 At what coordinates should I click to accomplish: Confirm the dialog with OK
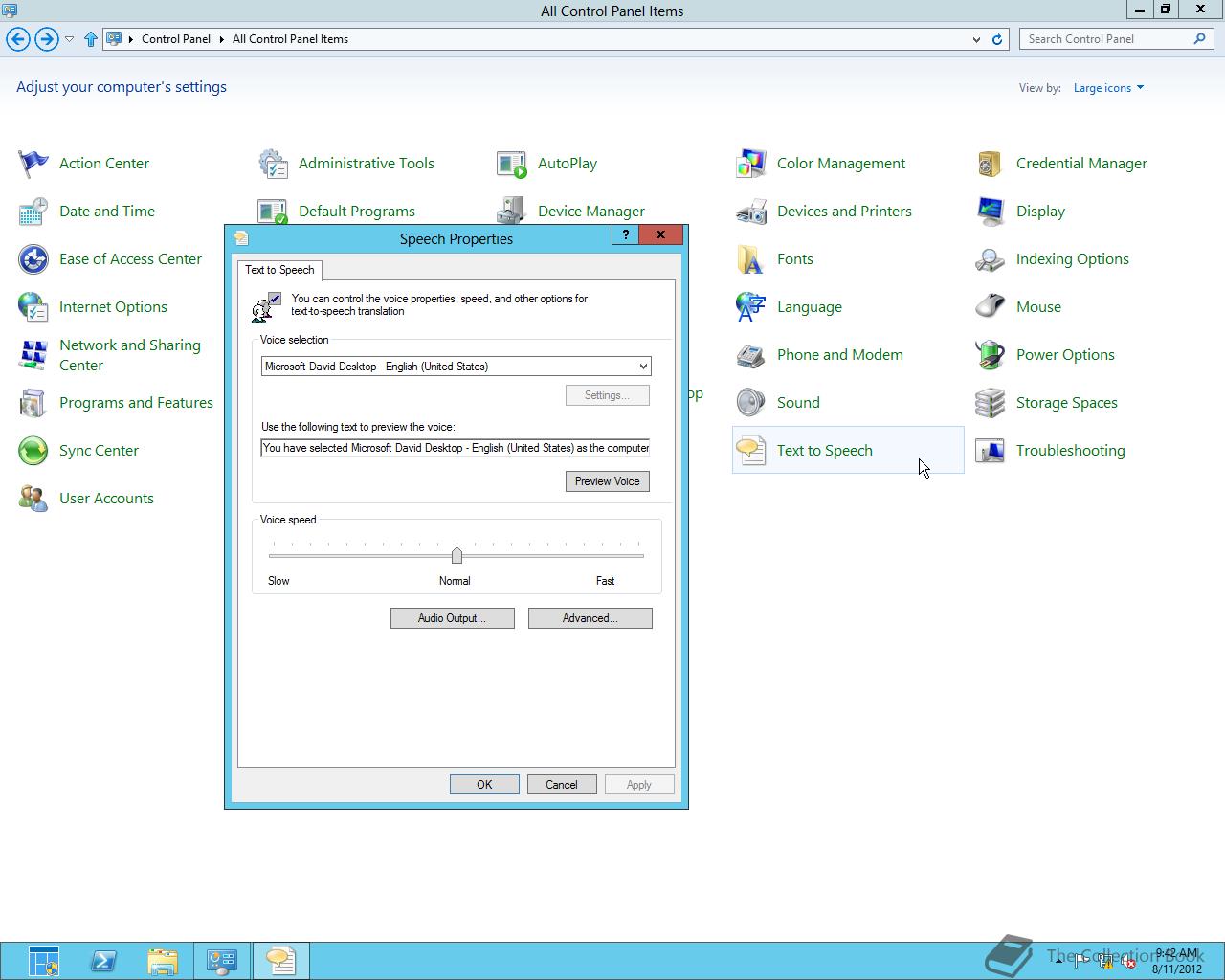484,785
